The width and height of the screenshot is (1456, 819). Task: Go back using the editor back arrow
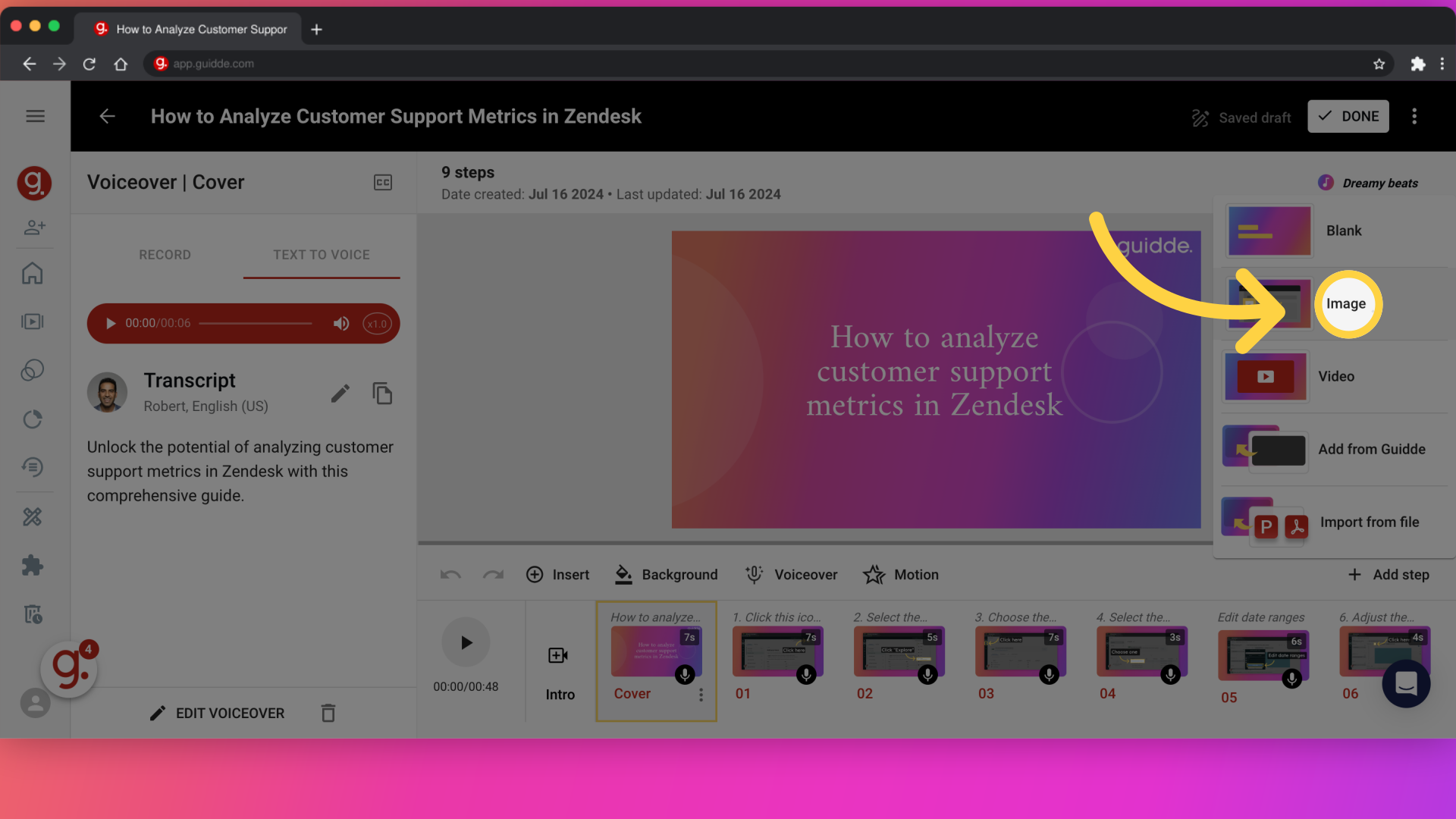pos(108,116)
